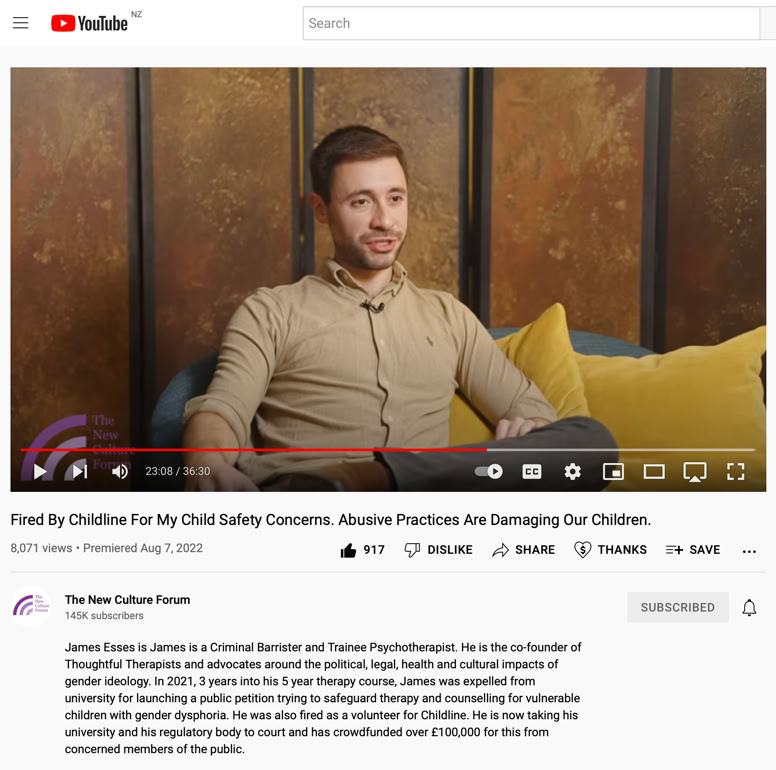Viewport: 776px width, 770px height.
Task: Skip to the next video
Action: [x=80, y=472]
